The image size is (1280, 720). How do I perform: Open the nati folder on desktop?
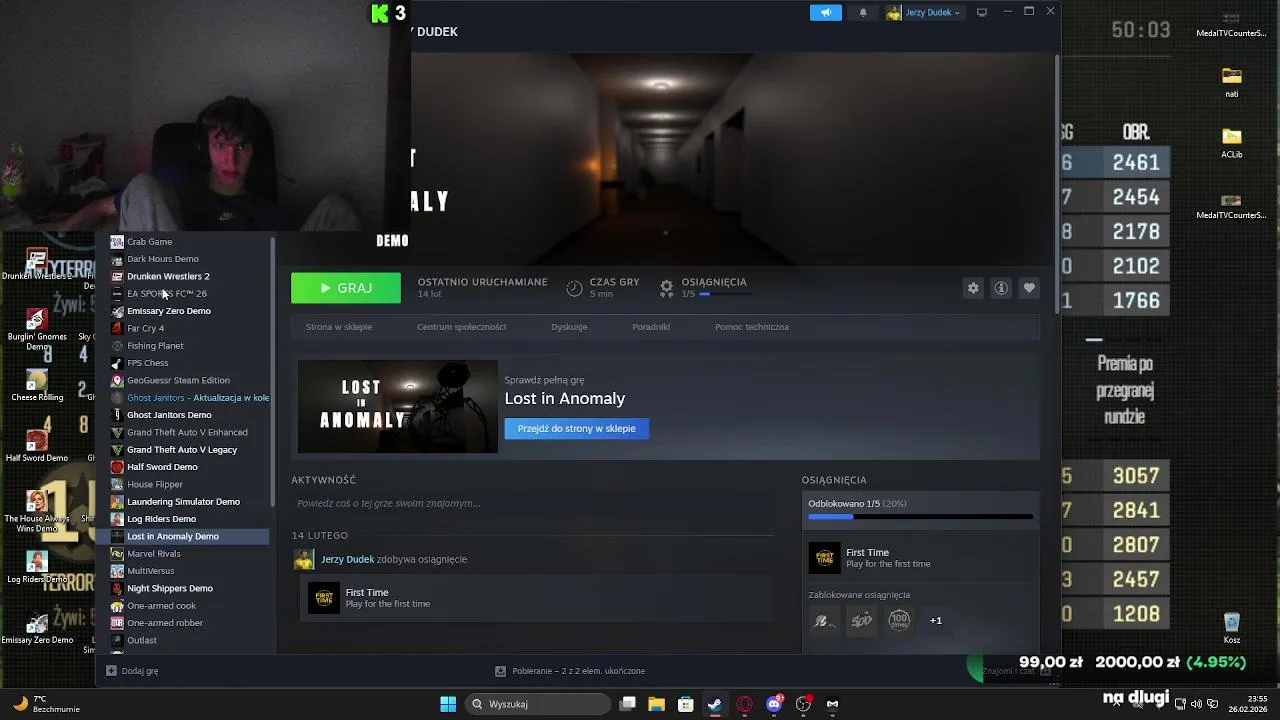pyautogui.click(x=1232, y=83)
